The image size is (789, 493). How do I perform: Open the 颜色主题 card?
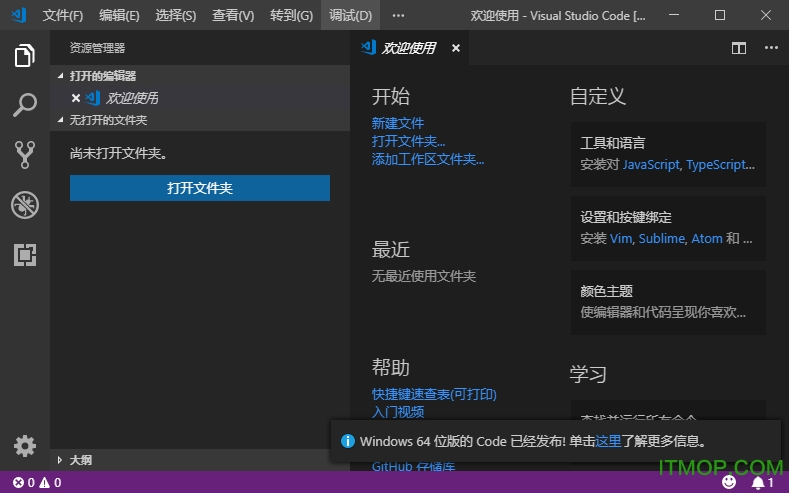(668, 302)
